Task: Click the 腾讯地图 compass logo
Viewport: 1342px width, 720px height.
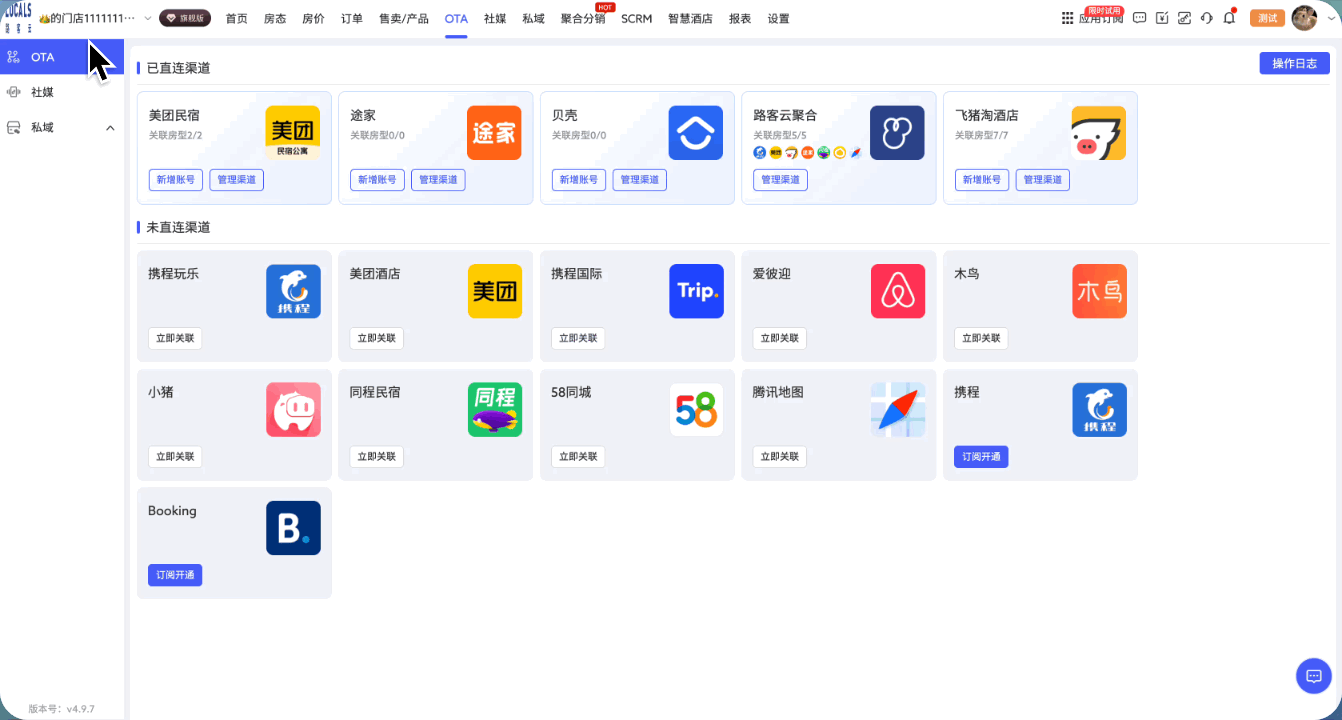Action: coord(898,410)
